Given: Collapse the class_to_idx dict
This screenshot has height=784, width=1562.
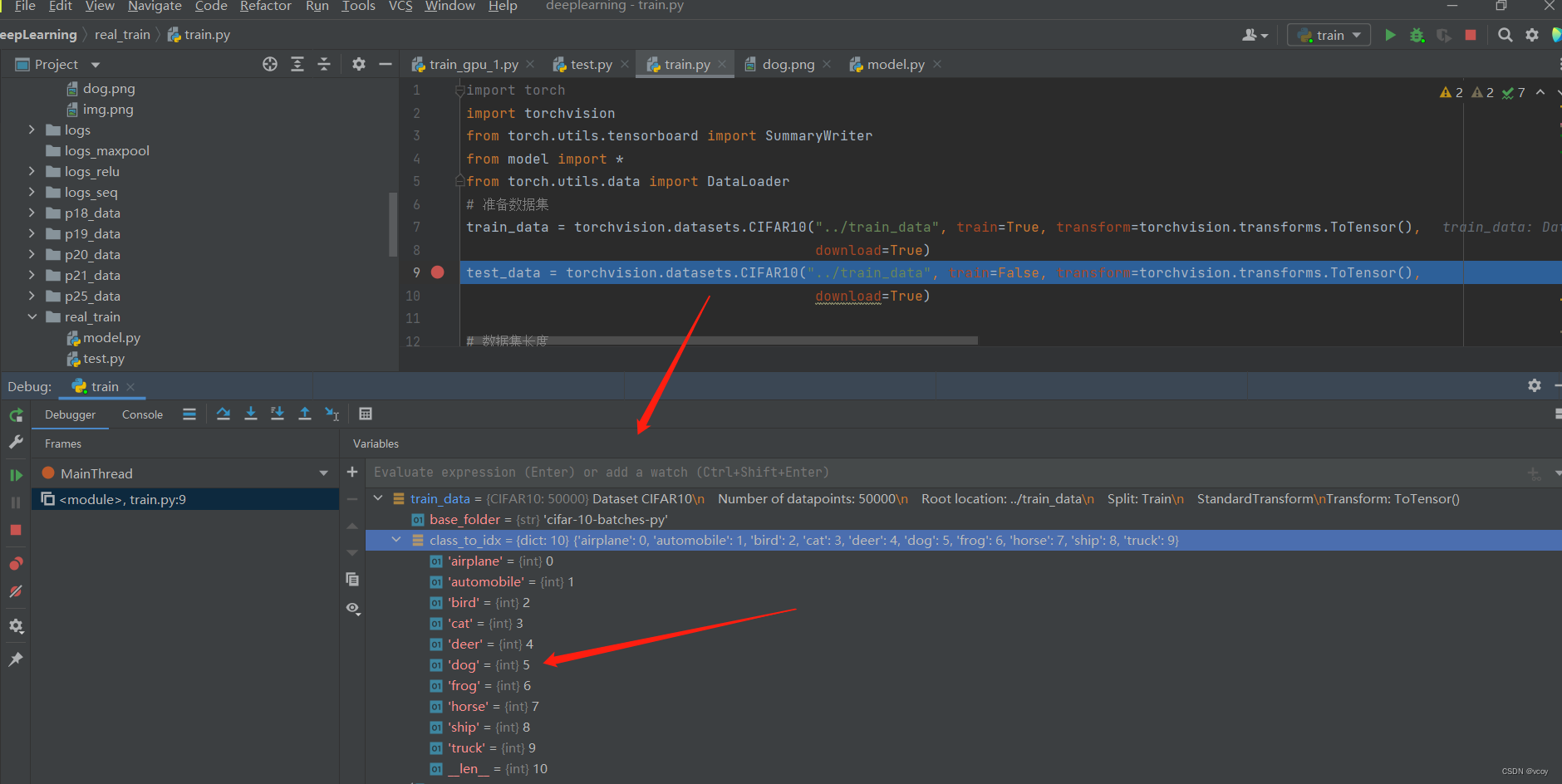Looking at the screenshot, I should click(x=396, y=540).
